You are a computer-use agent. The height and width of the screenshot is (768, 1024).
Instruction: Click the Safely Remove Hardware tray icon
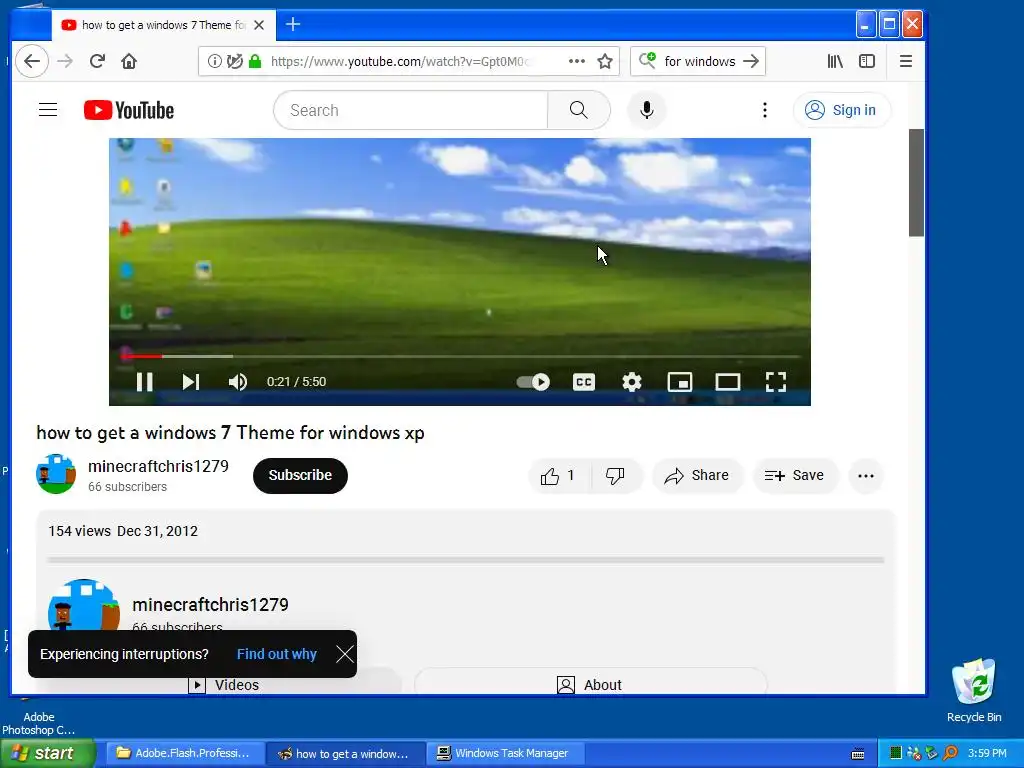(931, 753)
